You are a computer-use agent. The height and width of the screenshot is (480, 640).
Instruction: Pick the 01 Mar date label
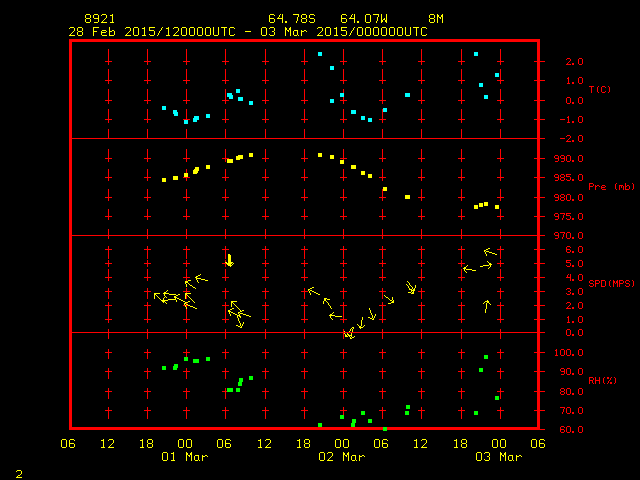(185, 457)
